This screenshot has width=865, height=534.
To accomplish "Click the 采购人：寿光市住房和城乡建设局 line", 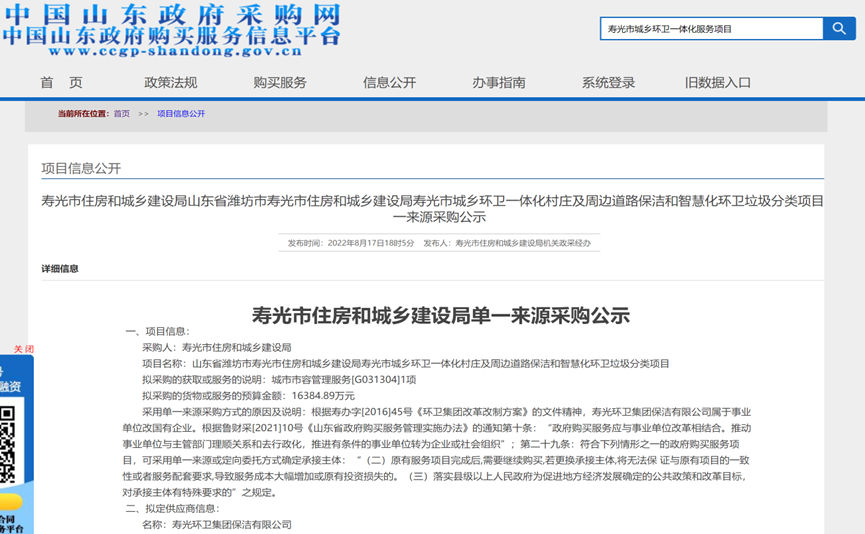I will click(217, 348).
